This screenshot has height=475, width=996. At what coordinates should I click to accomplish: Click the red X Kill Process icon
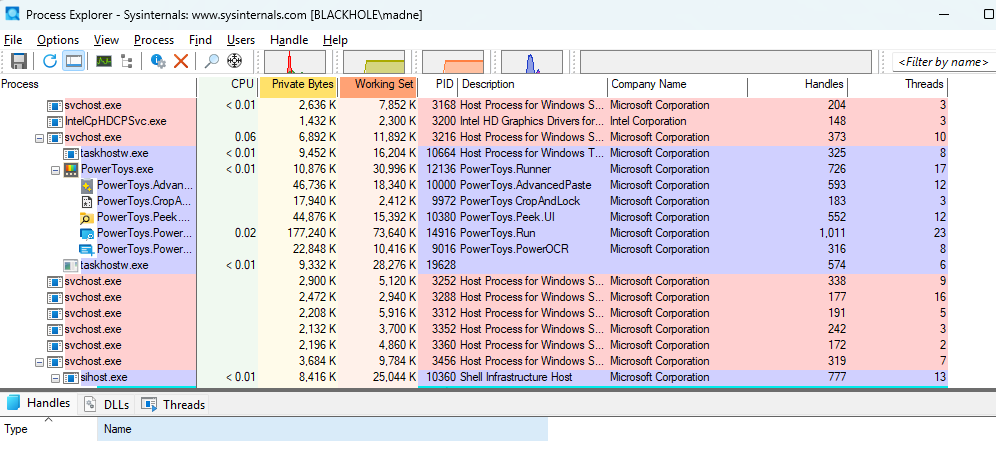181,61
